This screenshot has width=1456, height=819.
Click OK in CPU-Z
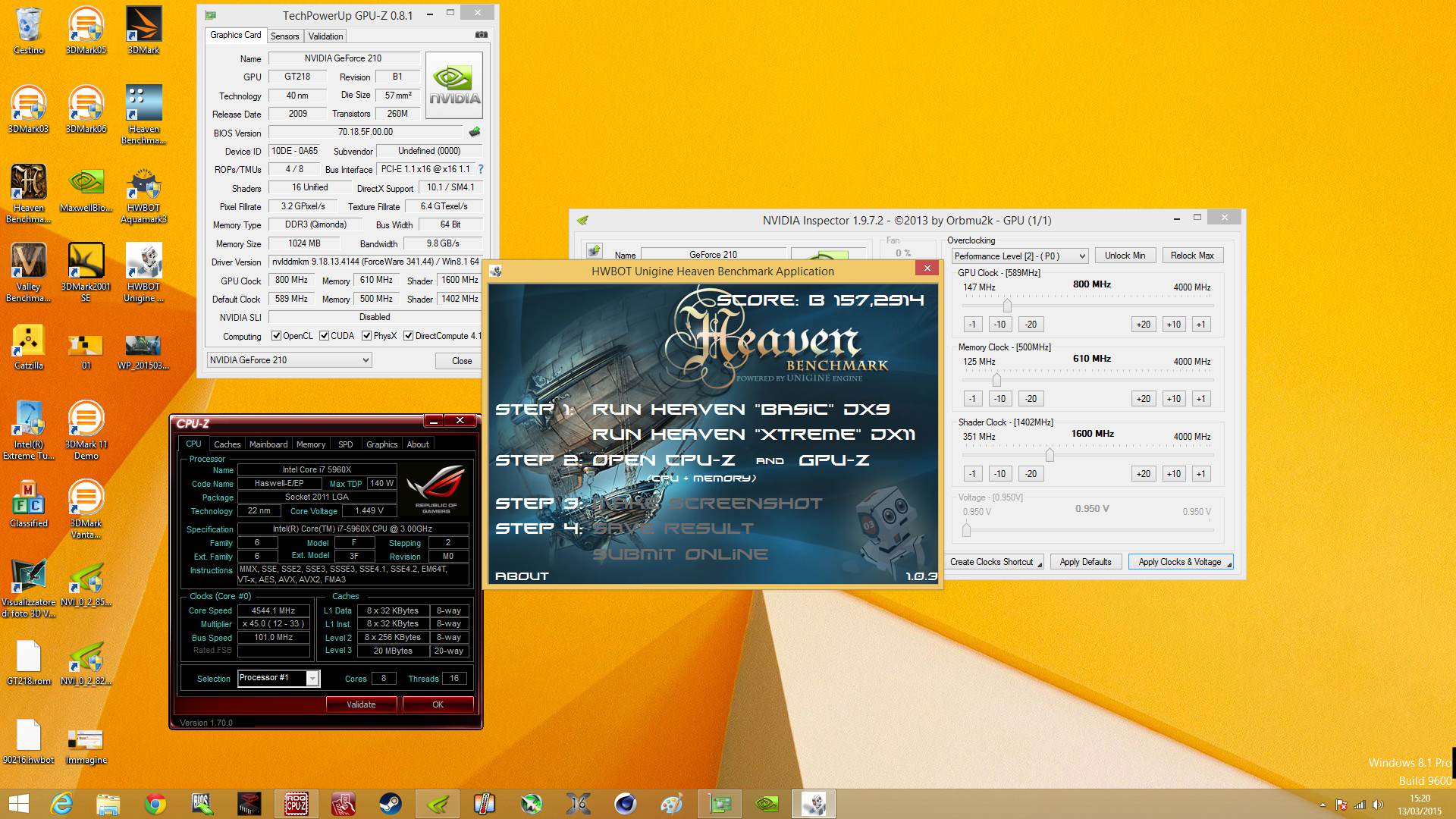438,704
